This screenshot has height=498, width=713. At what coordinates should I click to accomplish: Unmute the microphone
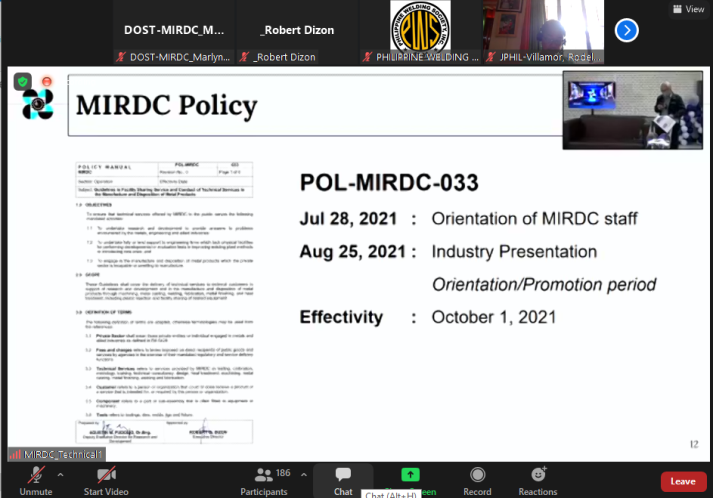pos(35,481)
